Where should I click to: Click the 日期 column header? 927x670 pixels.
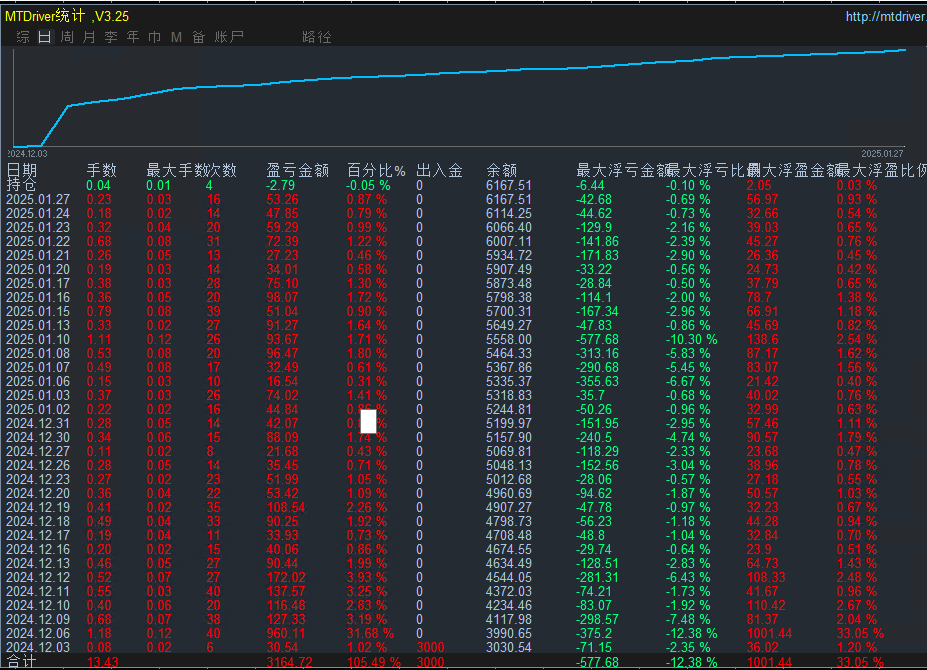click(x=22, y=171)
